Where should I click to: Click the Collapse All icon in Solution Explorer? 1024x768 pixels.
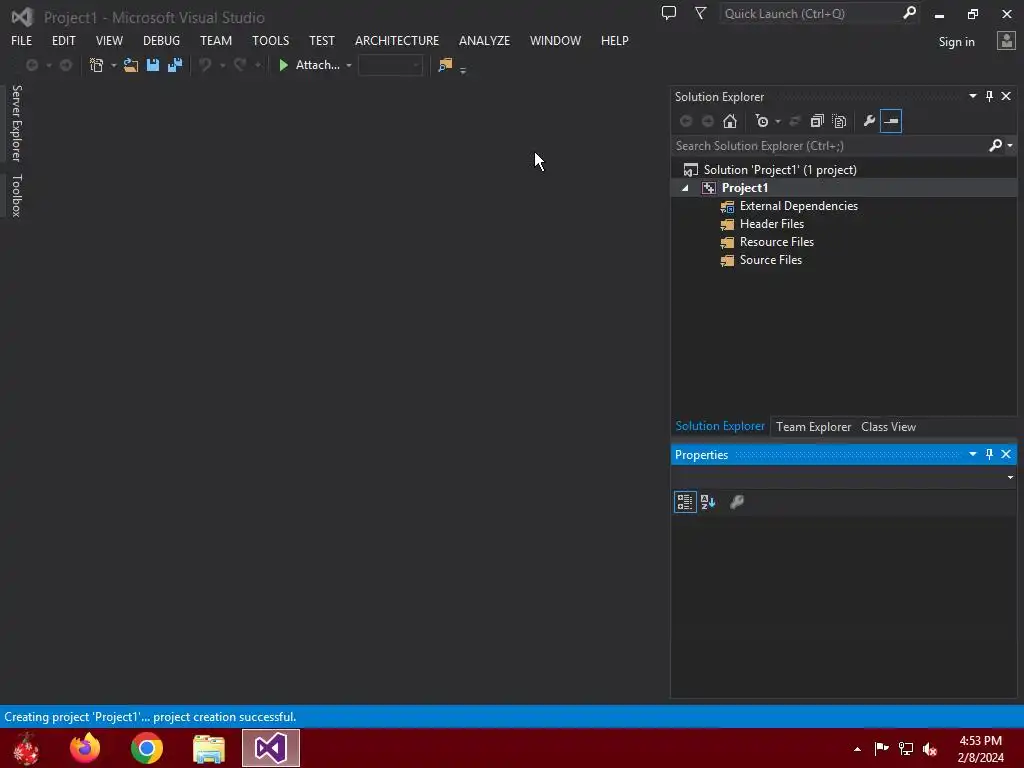[817, 121]
